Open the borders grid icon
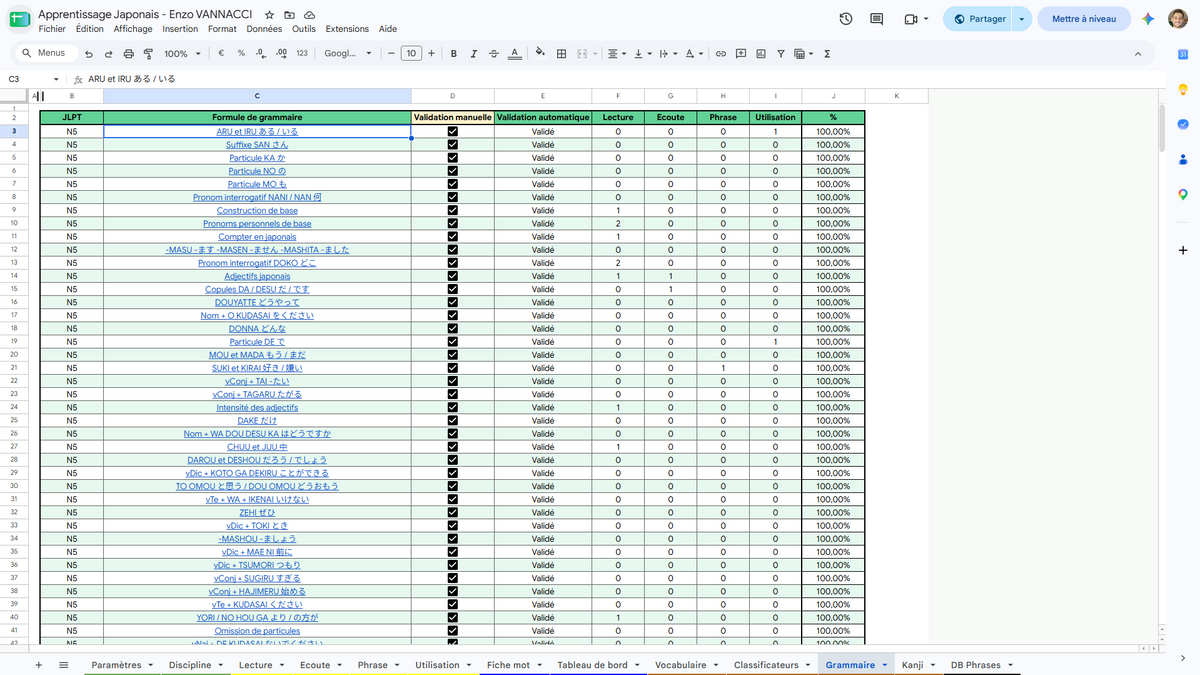Screen dimensions: 1200x675 [x=562, y=54]
